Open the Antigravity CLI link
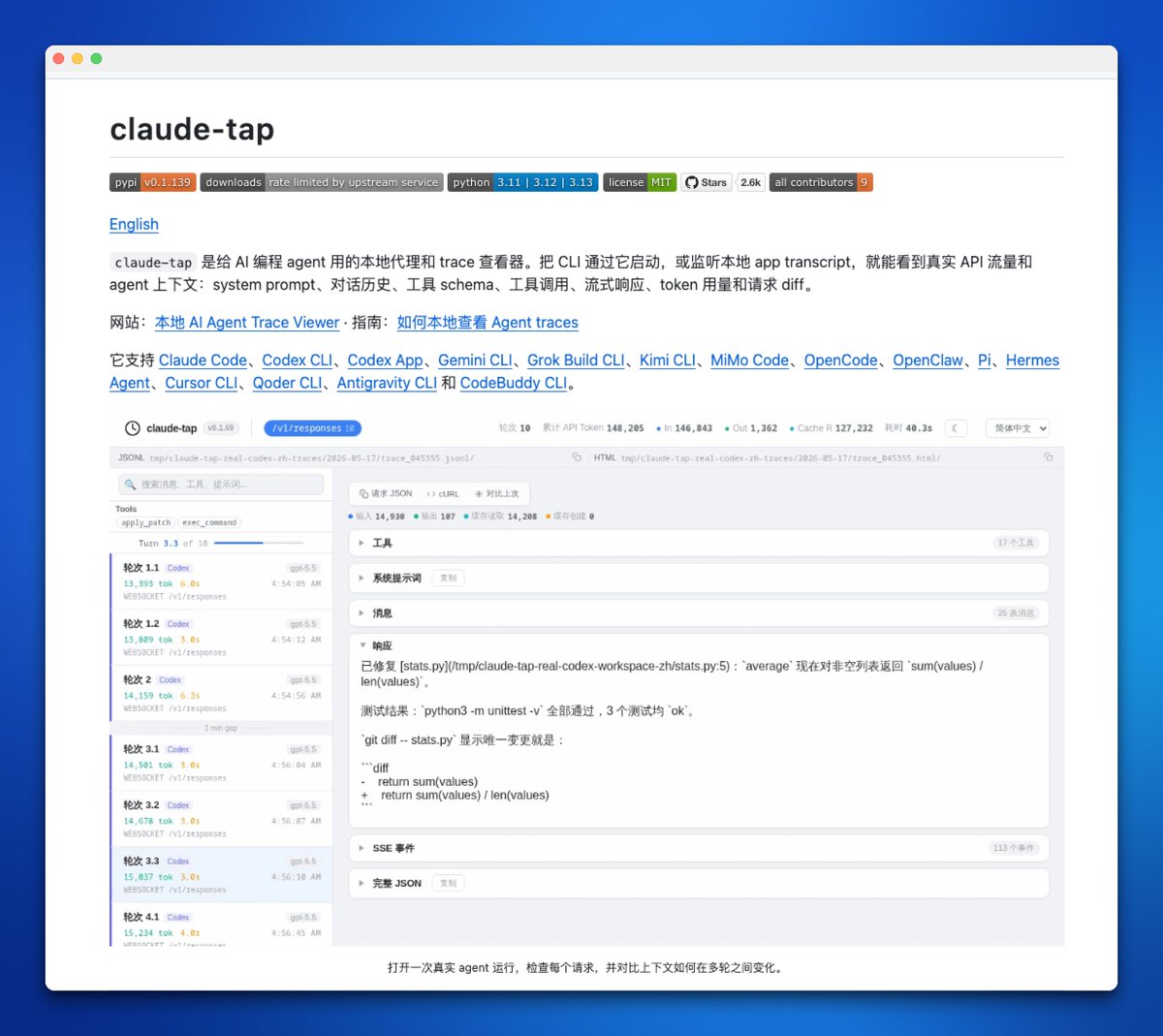 click(x=387, y=383)
